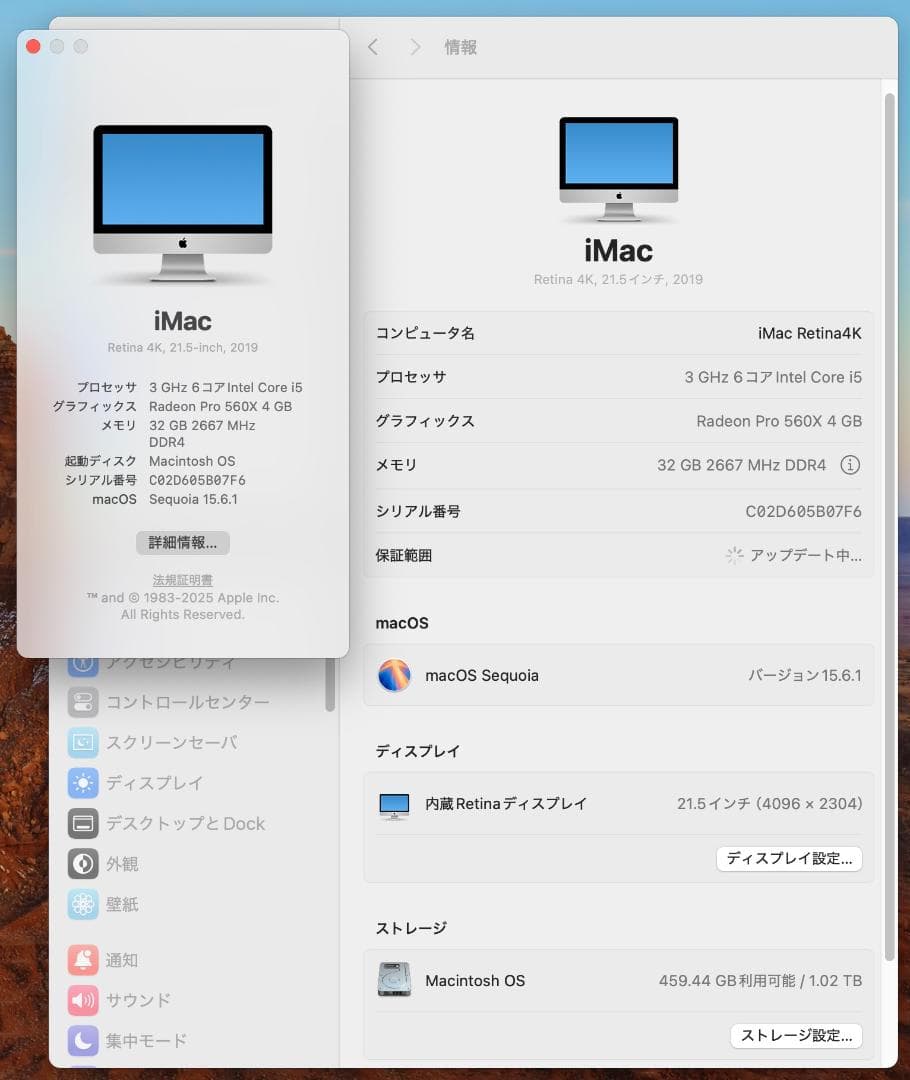
Task: Click the Macintosh OS storage drive icon
Action: click(394, 980)
